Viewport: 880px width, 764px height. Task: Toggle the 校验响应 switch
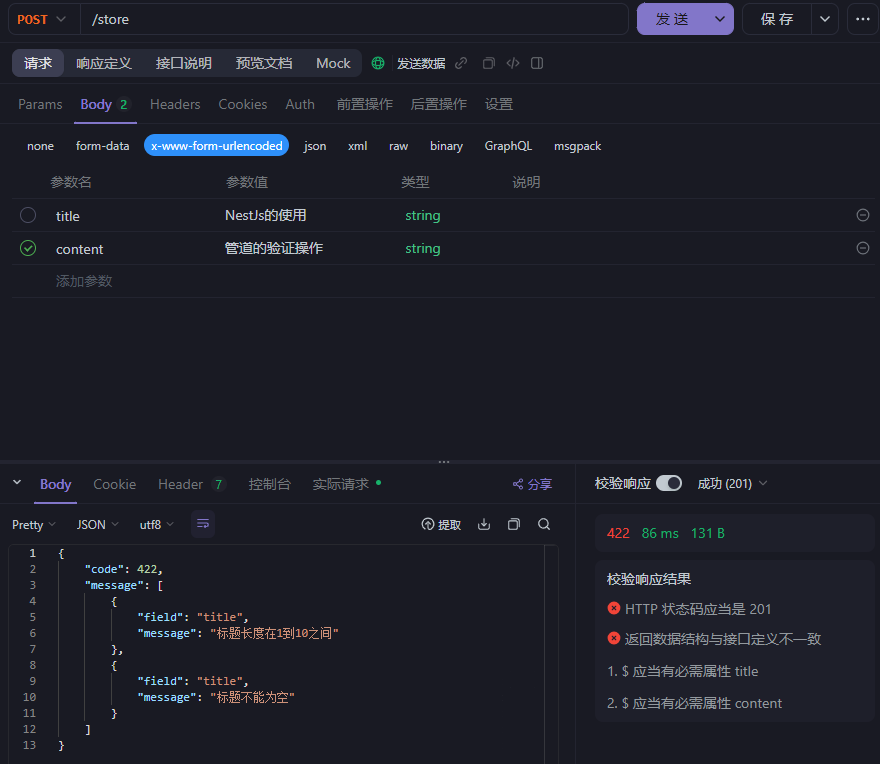[x=669, y=483]
